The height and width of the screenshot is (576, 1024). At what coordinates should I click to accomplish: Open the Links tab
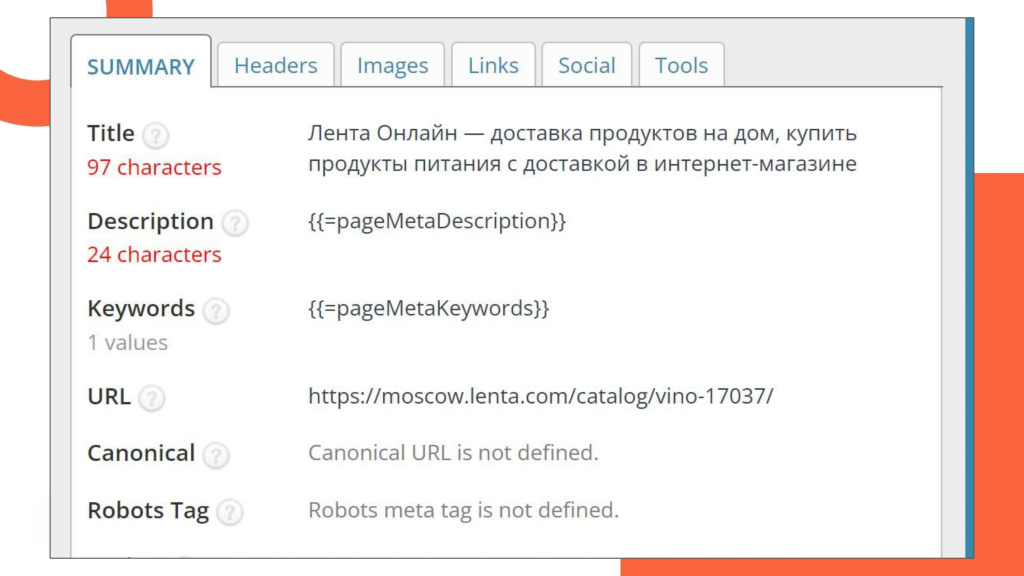coord(493,65)
